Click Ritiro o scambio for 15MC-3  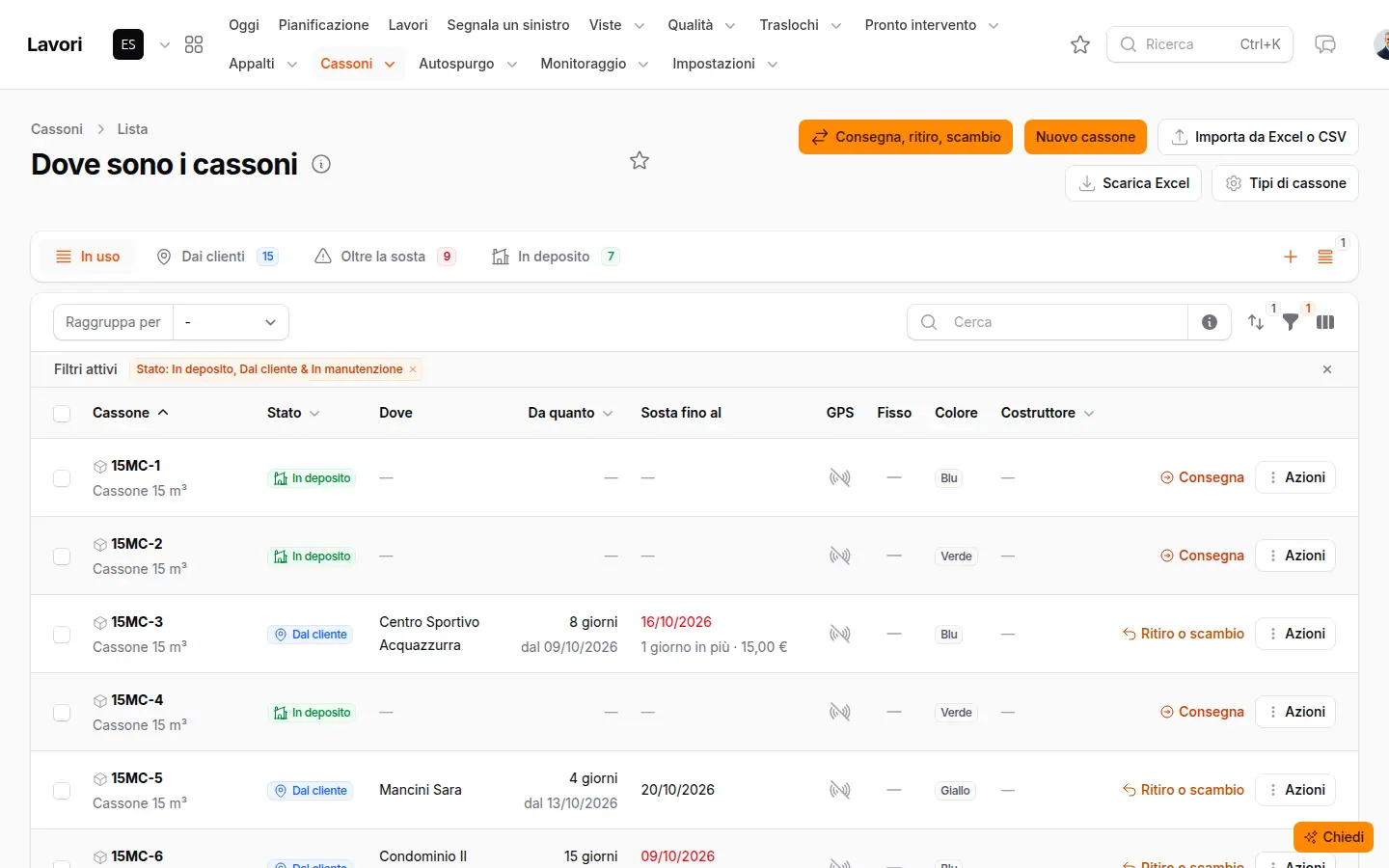pyautogui.click(x=1184, y=634)
